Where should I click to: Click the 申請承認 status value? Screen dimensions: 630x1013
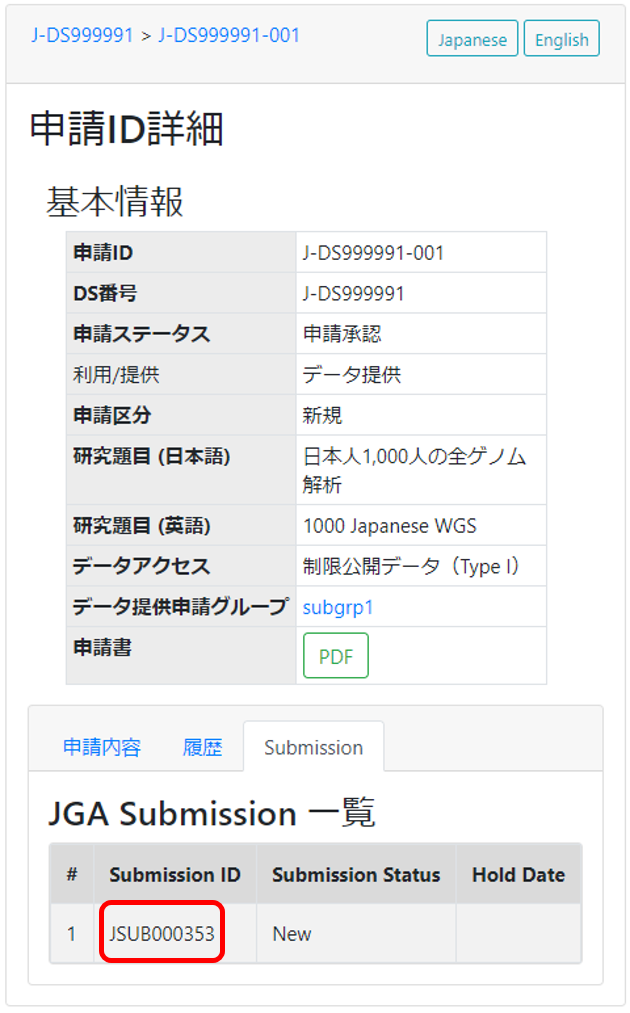click(342, 334)
